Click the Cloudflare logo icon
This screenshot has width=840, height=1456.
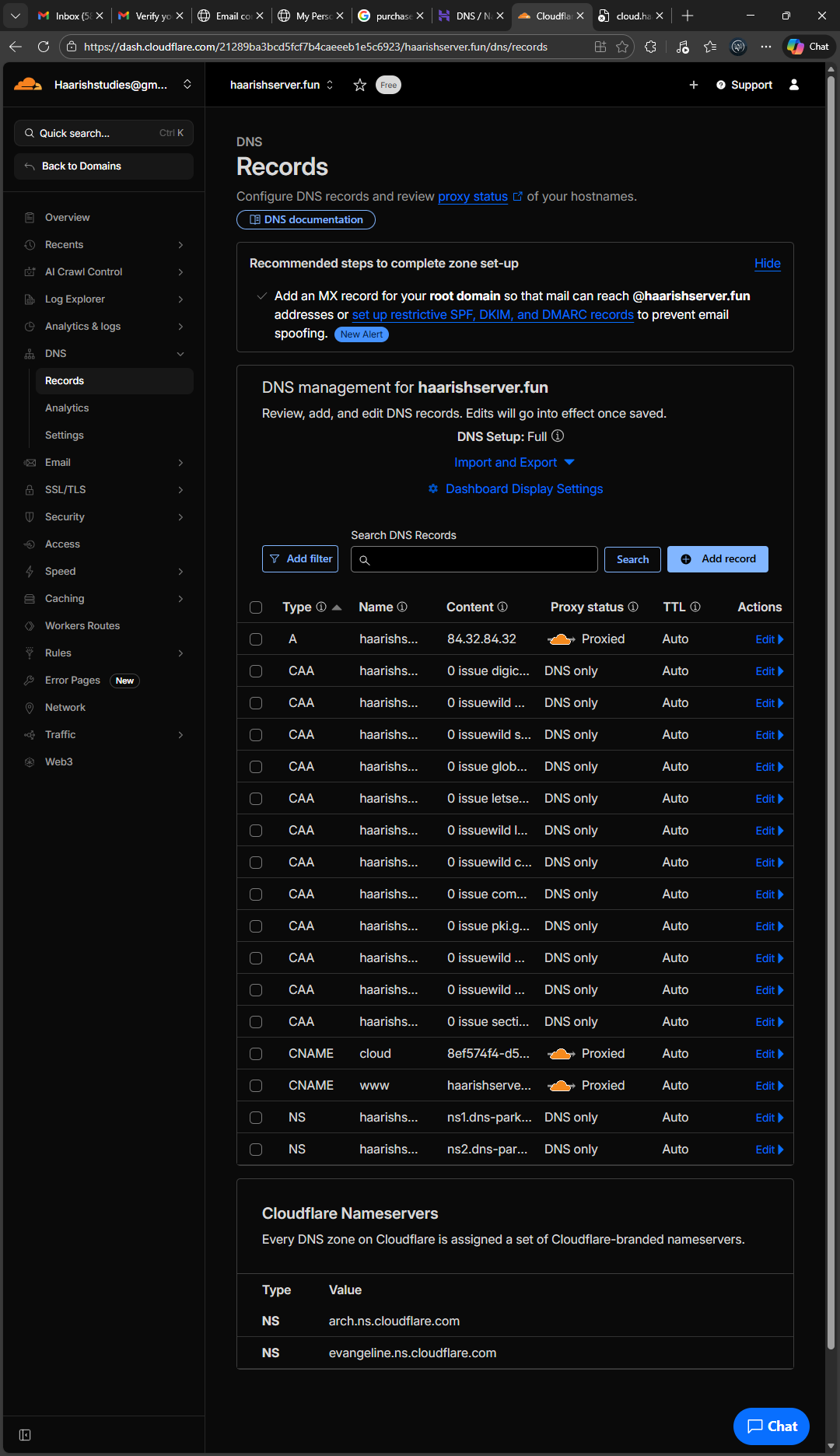(x=28, y=84)
